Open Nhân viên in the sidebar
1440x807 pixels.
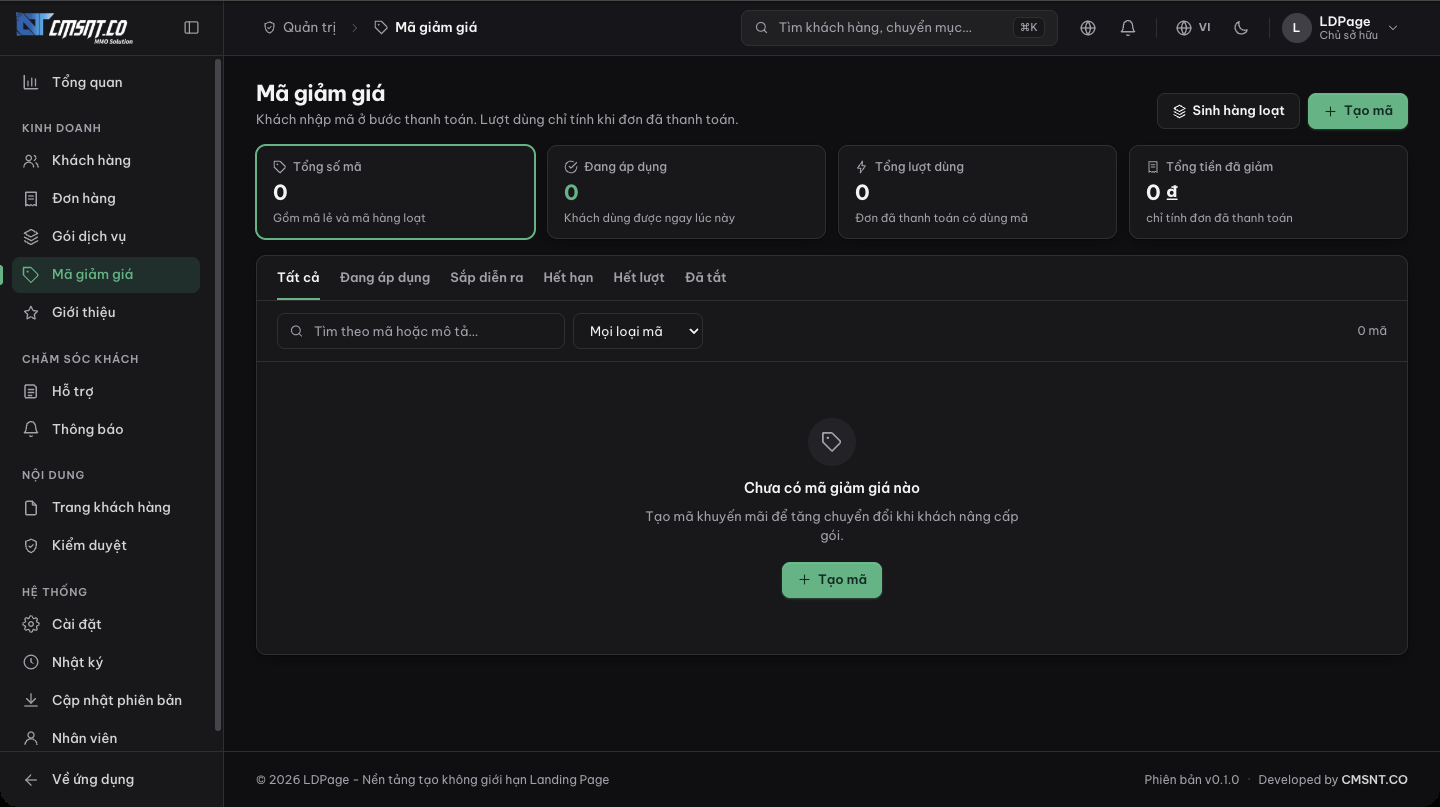(106, 738)
